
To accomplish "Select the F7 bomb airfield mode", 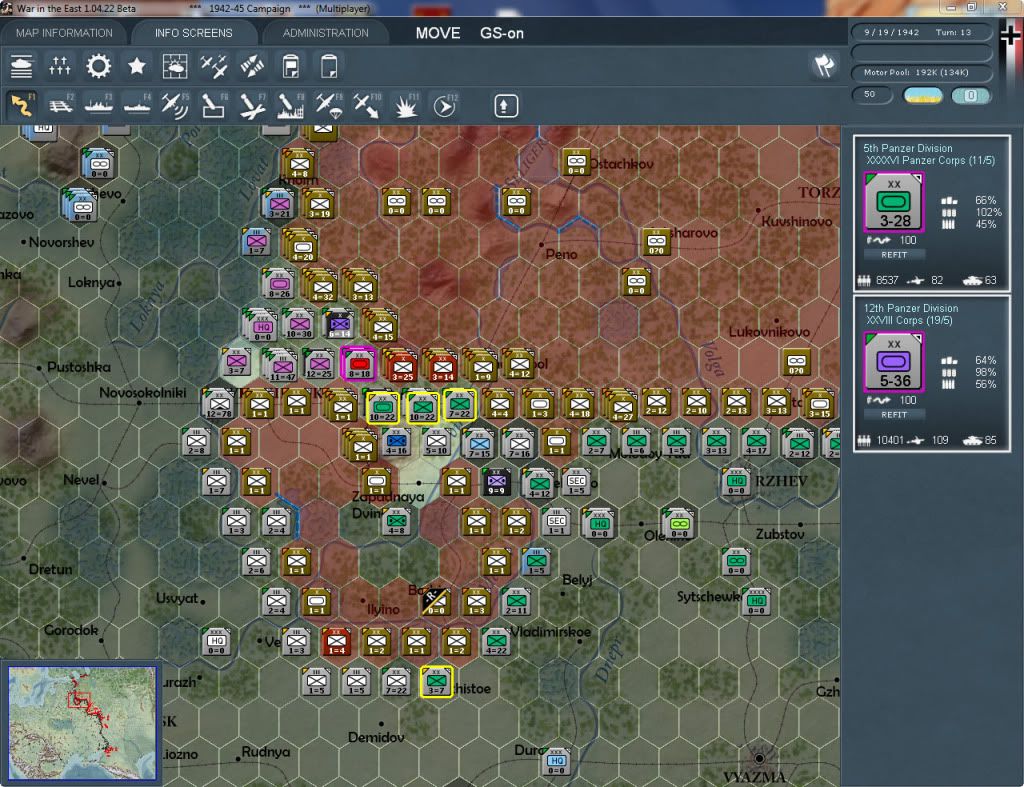I will [252, 105].
